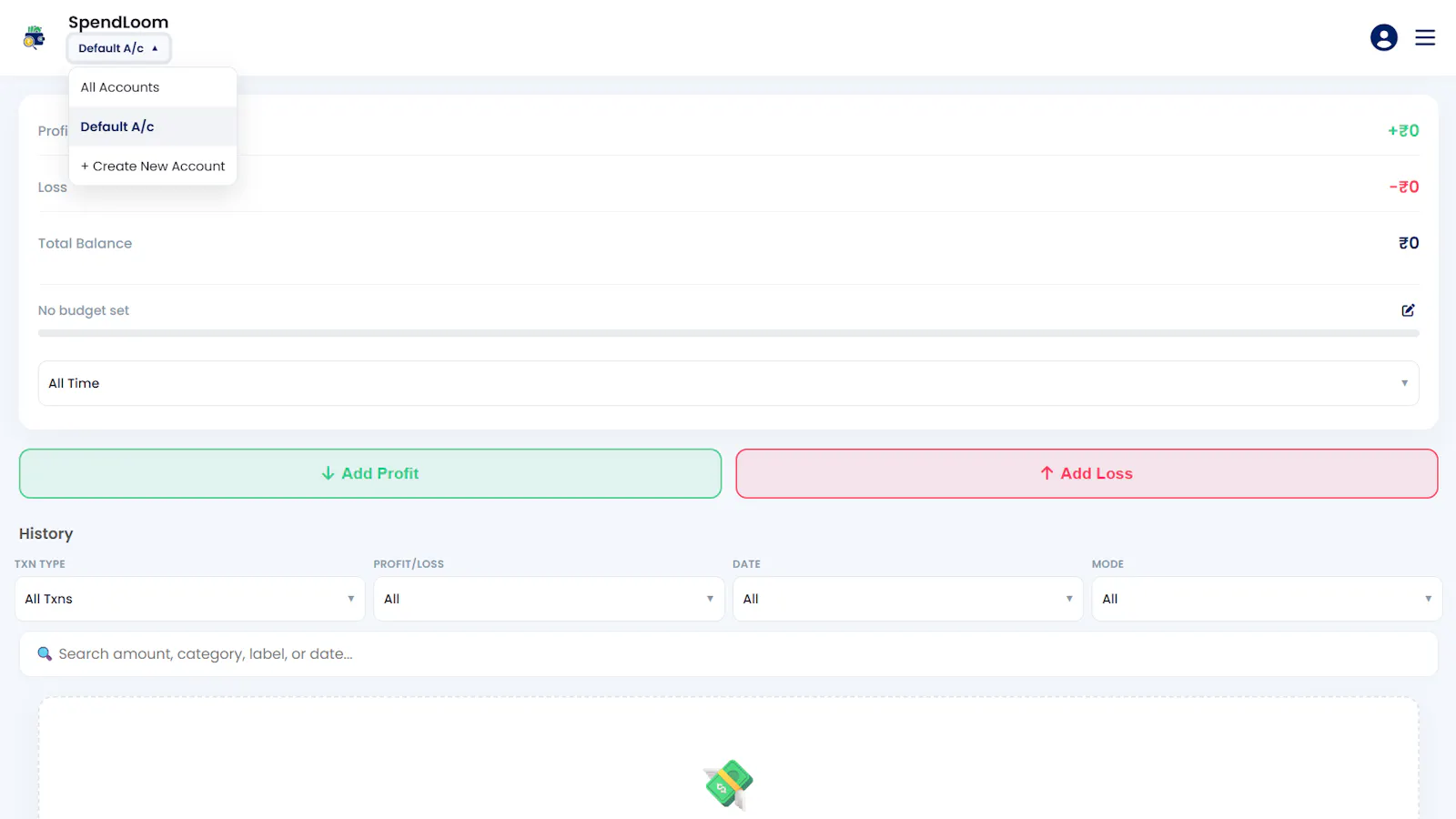Open the user profile avatar icon
Viewport: 1456px width, 819px height.
click(x=1383, y=37)
